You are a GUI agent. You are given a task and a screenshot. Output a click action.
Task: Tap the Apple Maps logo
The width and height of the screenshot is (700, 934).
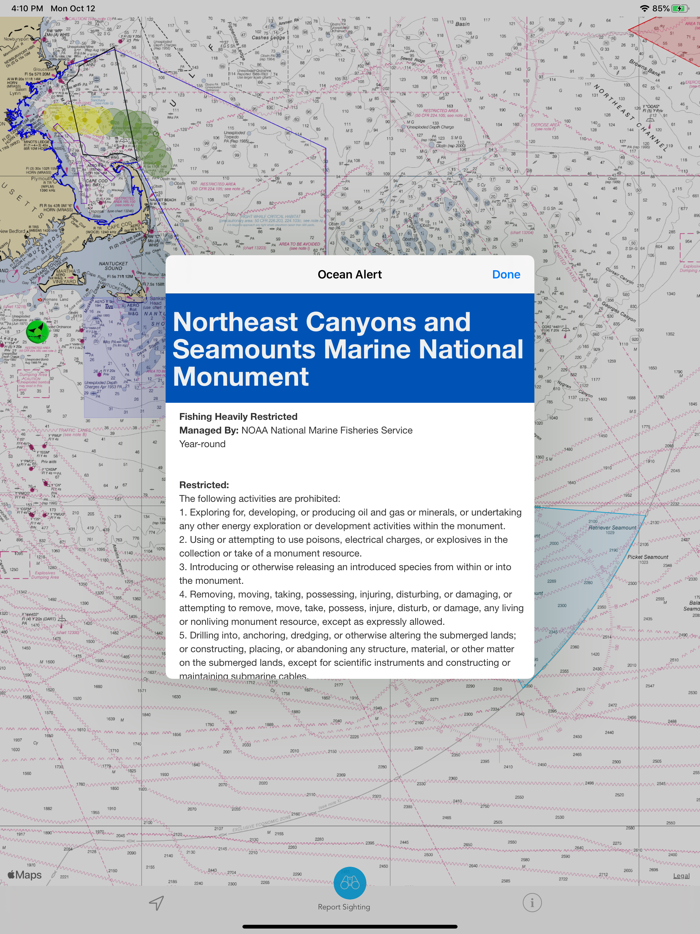pos(25,874)
